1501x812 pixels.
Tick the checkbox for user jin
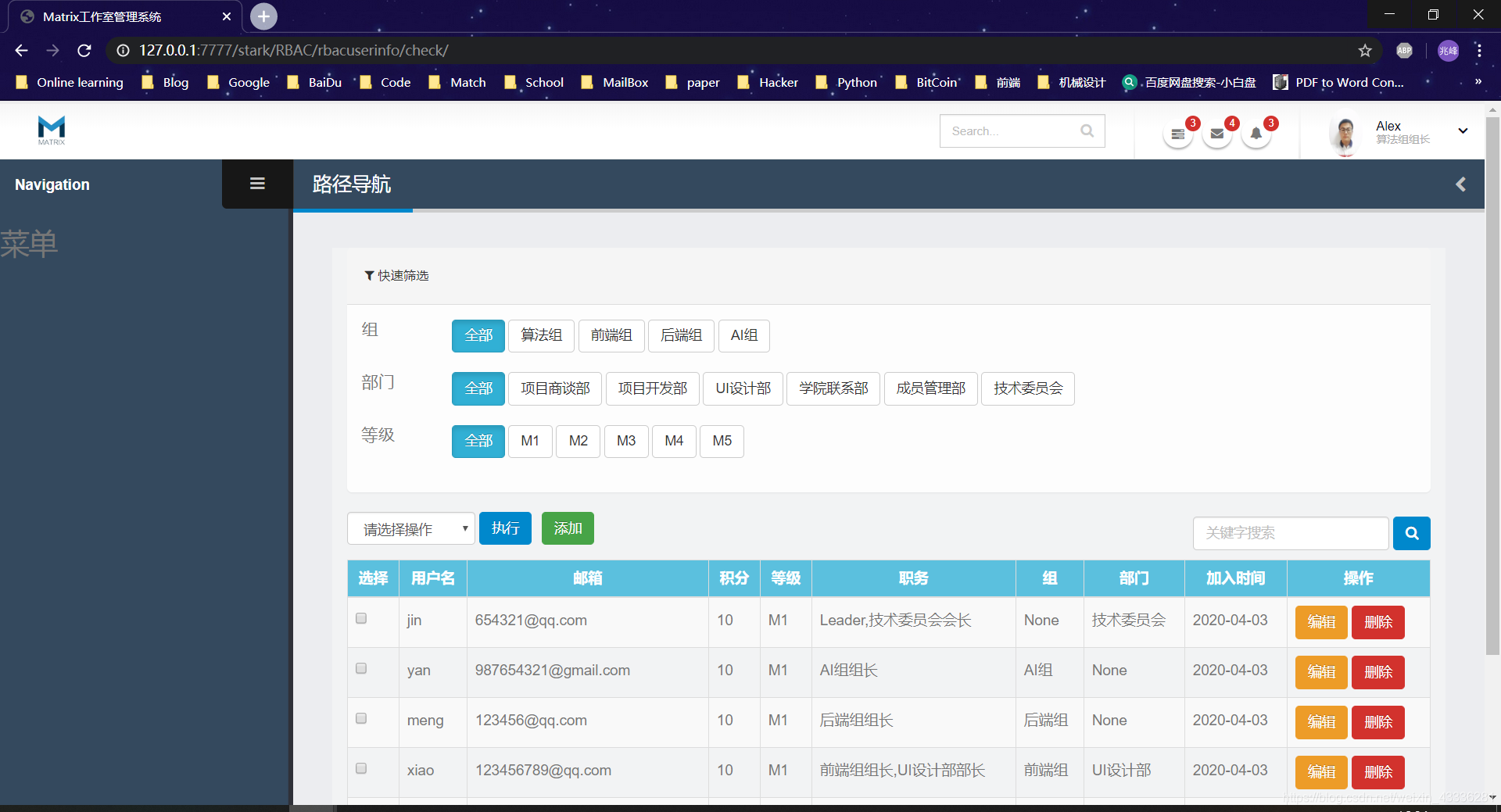pyautogui.click(x=361, y=618)
